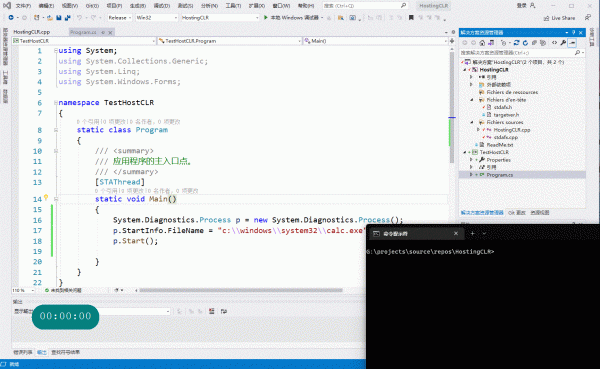Click the Save All icon in the main toolbar
The height and width of the screenshot is (369, 600).
[x=67, y=18]
